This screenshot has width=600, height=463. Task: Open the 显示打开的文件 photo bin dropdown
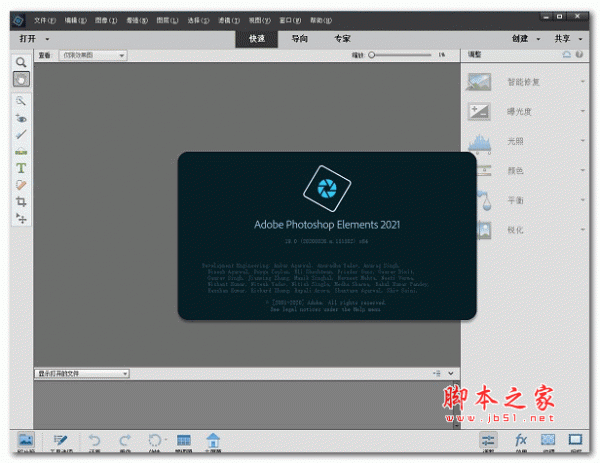click(82, 373)
